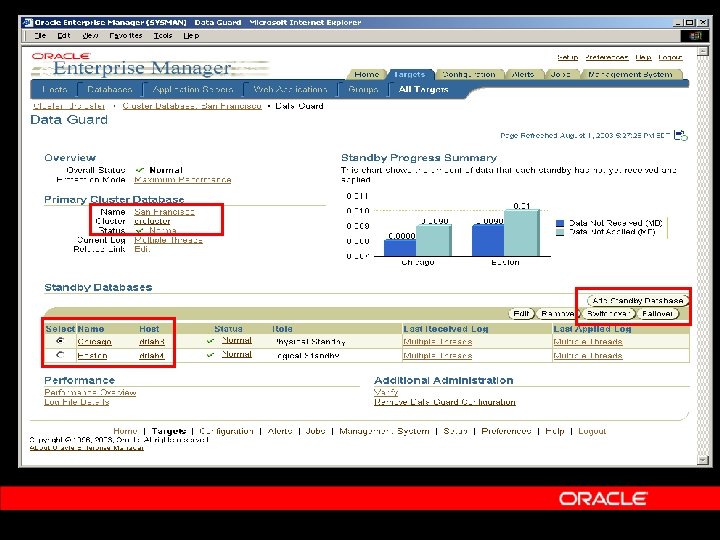Open the Performance Overview link
Viewport: 720px width, 540px height.
pos(90,393)
